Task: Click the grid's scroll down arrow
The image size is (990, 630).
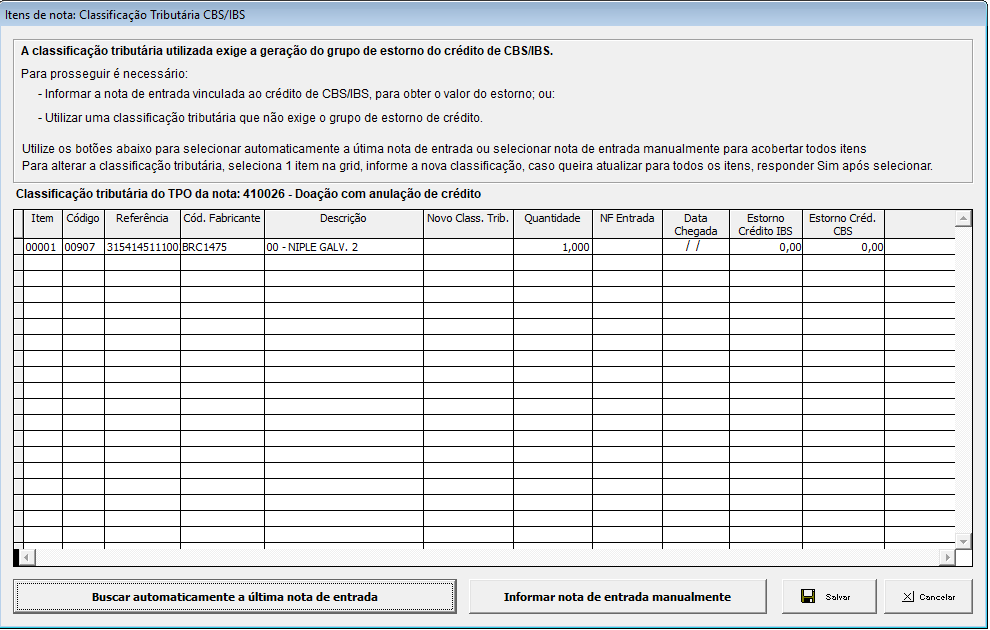Action: click(x=963, y=540)
